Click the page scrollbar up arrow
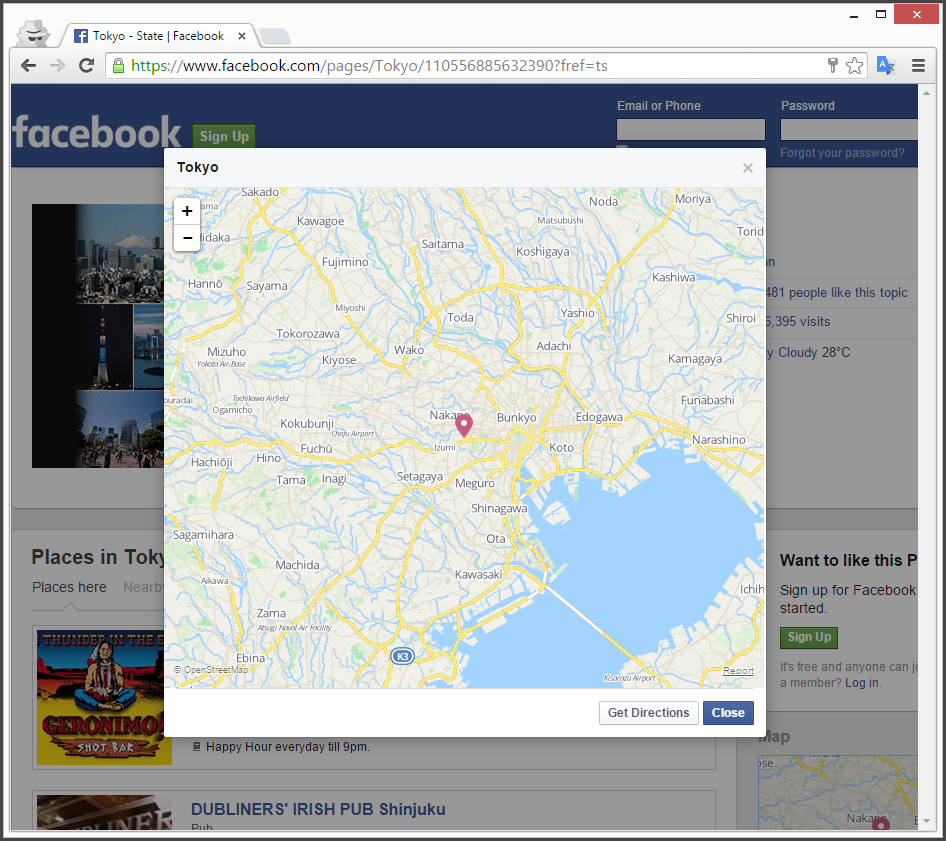The height and width of the screenshot is (841, 946). coord(926,92)
